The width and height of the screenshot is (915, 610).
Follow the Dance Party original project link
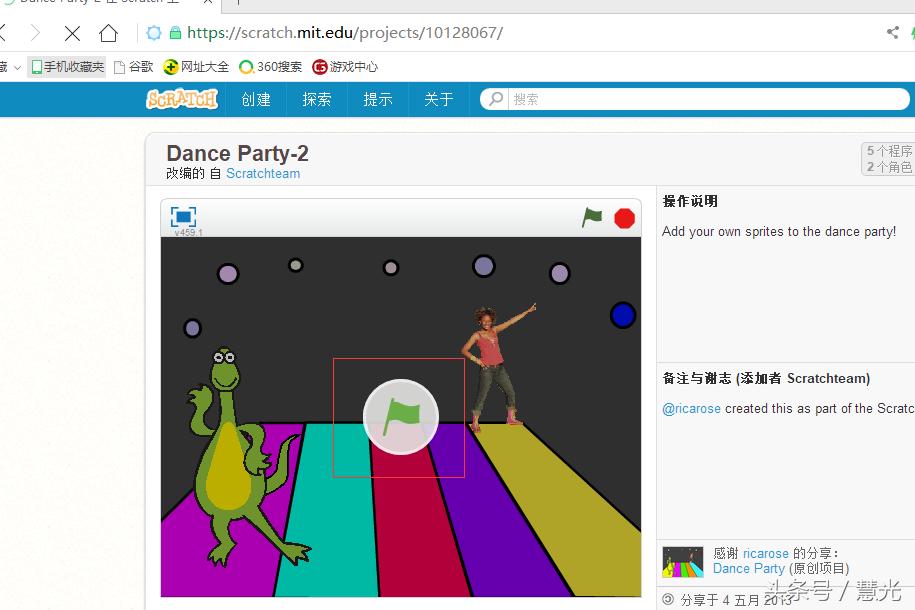[x=748, y=568]
